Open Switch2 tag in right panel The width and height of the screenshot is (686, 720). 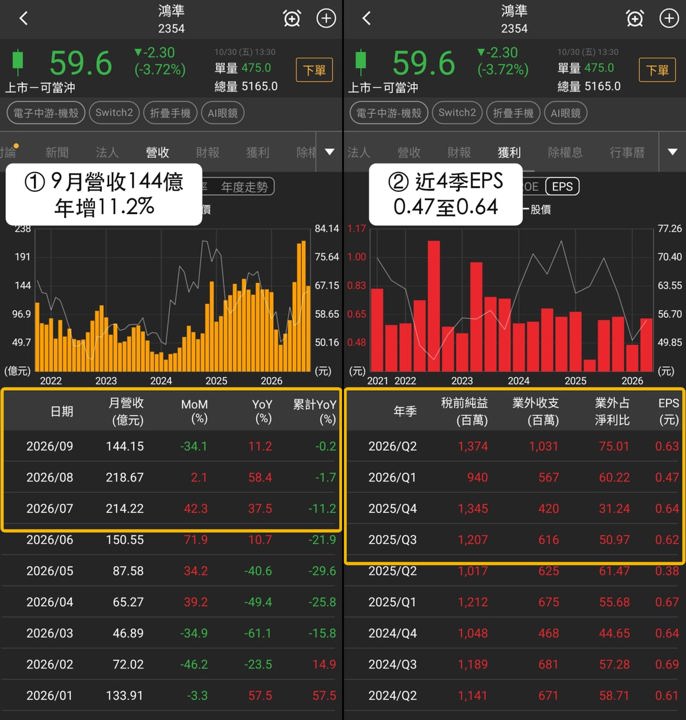[x=457, y=113]
